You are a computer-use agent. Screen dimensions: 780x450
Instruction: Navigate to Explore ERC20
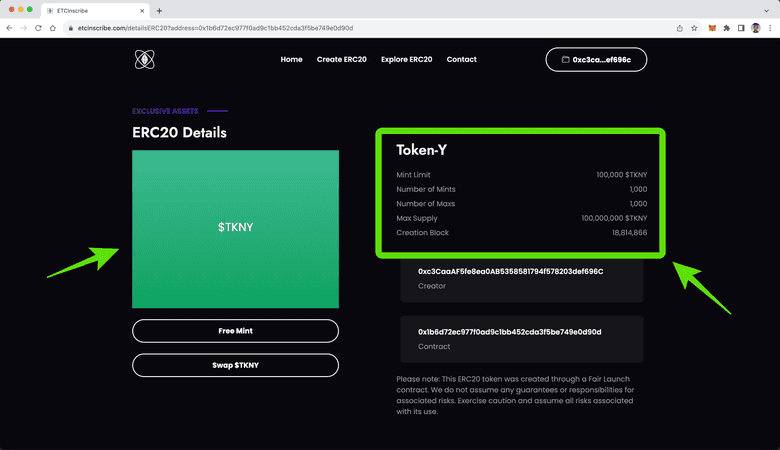click(407, 60)
